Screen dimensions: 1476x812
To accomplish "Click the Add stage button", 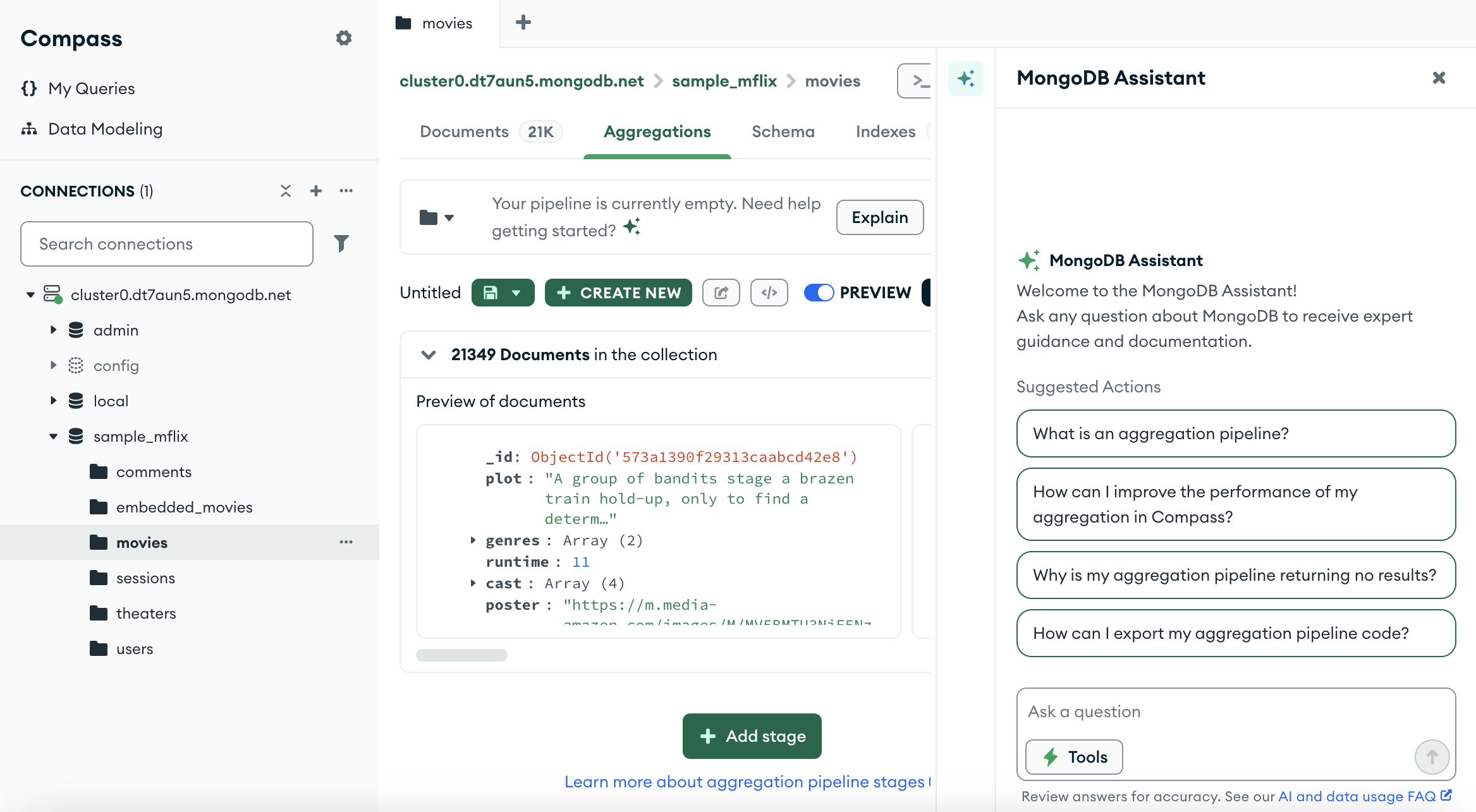I will 752,736.
